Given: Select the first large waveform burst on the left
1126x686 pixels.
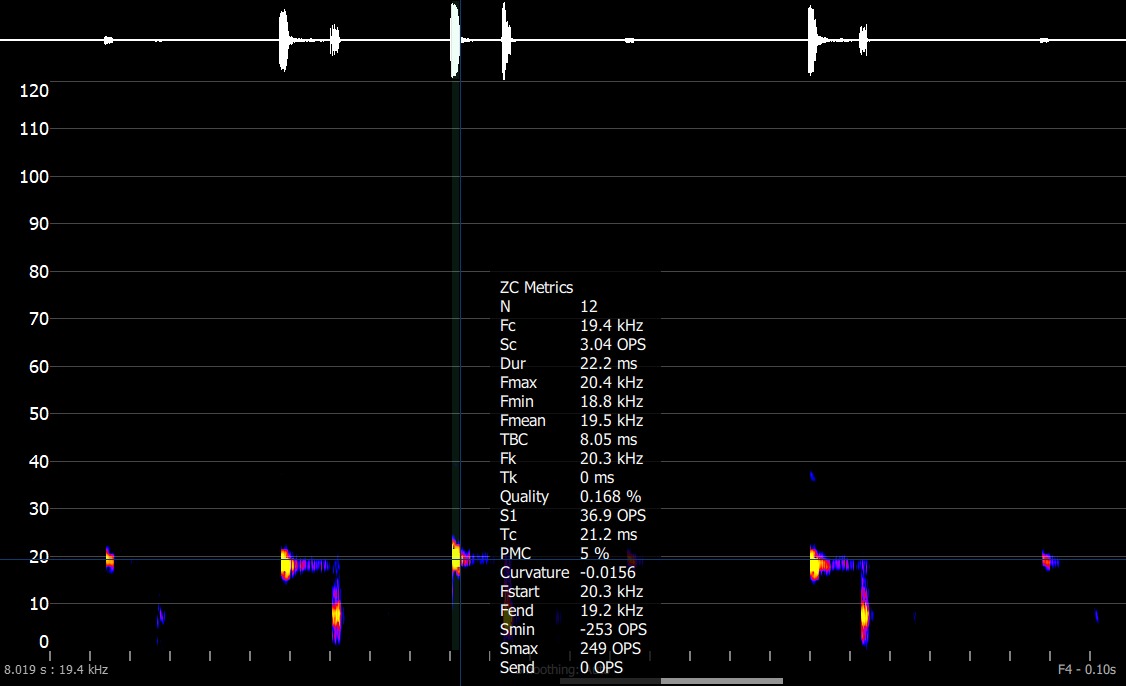Looking at the screenshot, I should [x=284, y=41].
